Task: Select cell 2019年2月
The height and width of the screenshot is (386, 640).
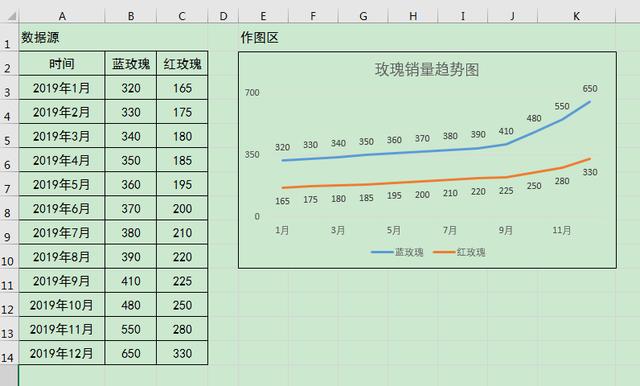Action: tap(62, 112)
